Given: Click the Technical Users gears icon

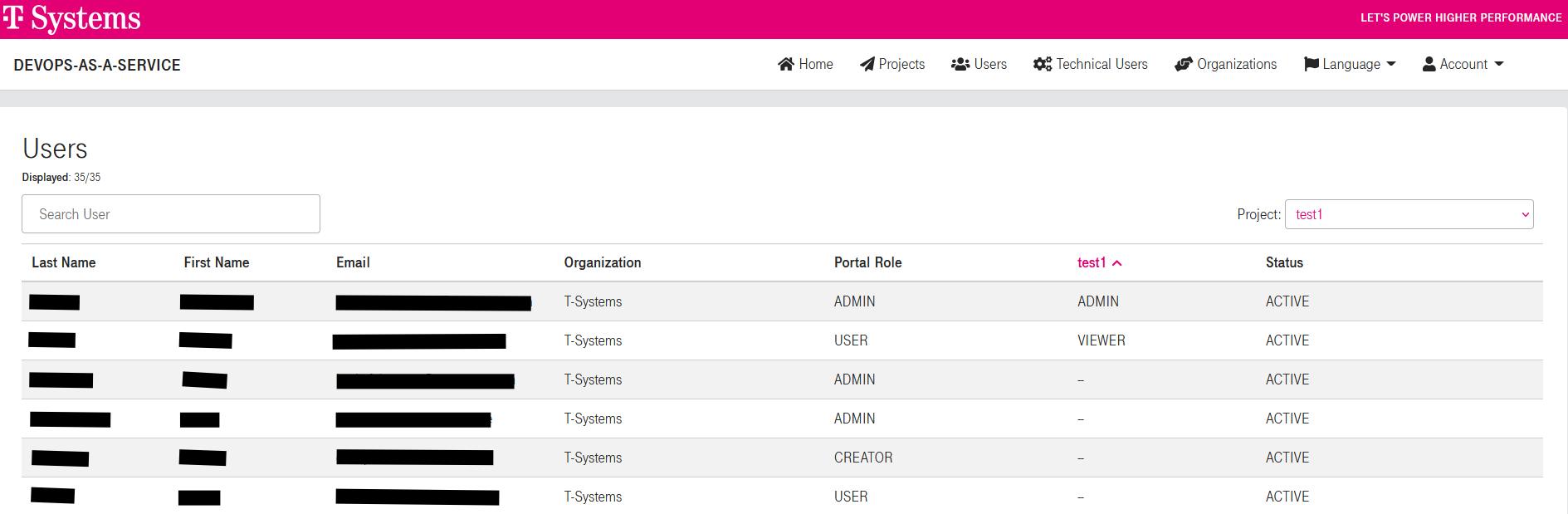Looking at the screenshot, I should pyautogui.click(x=1042, y=64).
